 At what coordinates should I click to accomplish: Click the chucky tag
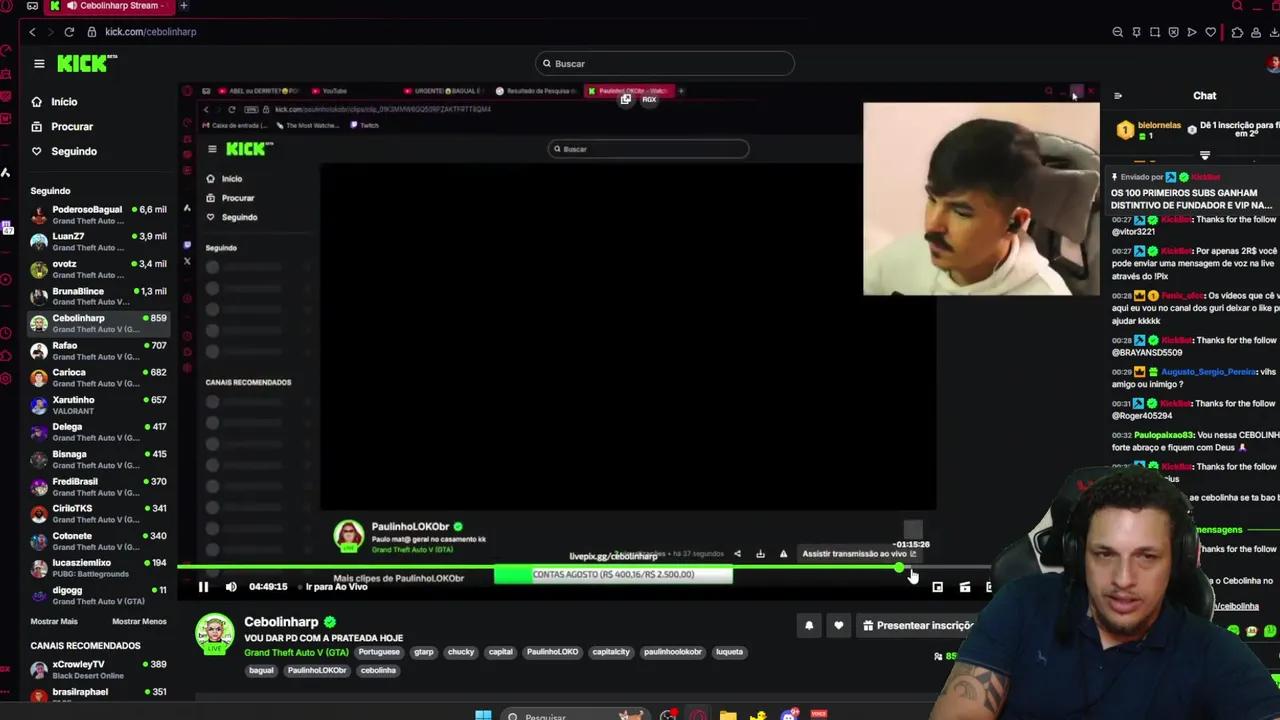(x=461, y=652)
